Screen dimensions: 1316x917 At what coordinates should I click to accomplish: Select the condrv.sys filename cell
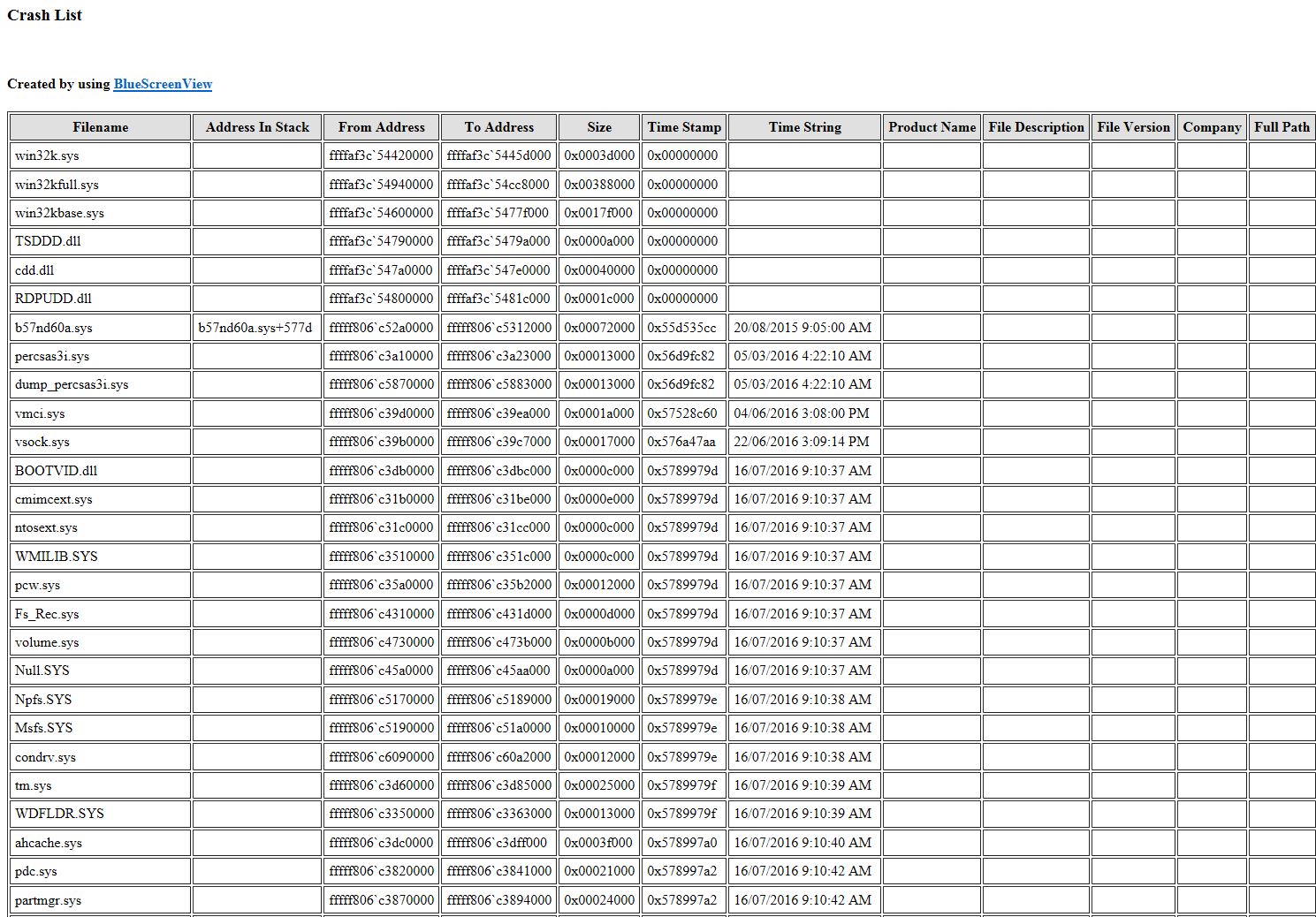(101, 757)
